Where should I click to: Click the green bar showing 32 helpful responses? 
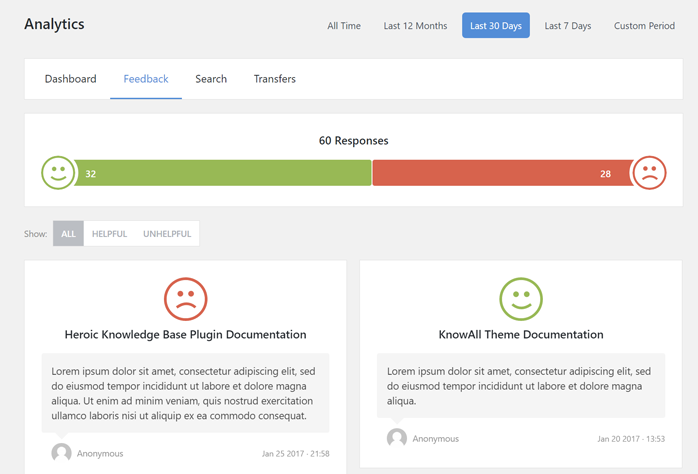pyautogui.click(x=223, y=173)
